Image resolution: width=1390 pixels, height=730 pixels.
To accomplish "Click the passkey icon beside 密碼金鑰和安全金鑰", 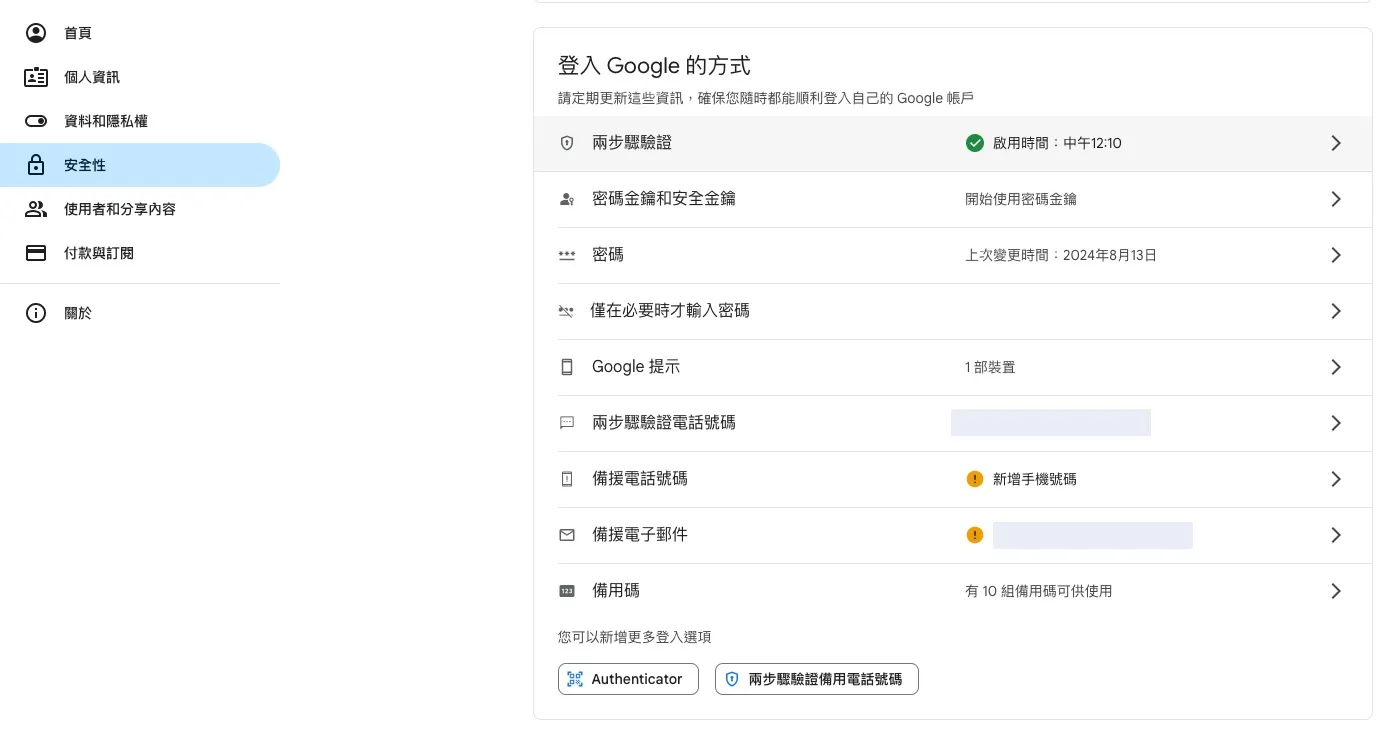I will click(567, 199).
